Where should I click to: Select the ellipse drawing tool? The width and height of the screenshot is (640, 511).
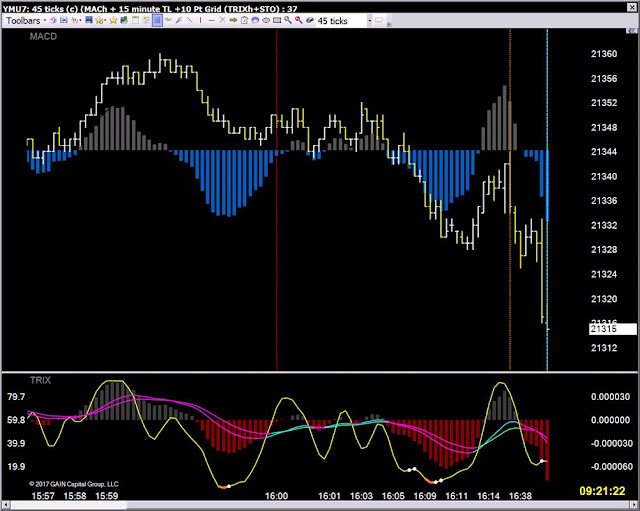point(266,20)
